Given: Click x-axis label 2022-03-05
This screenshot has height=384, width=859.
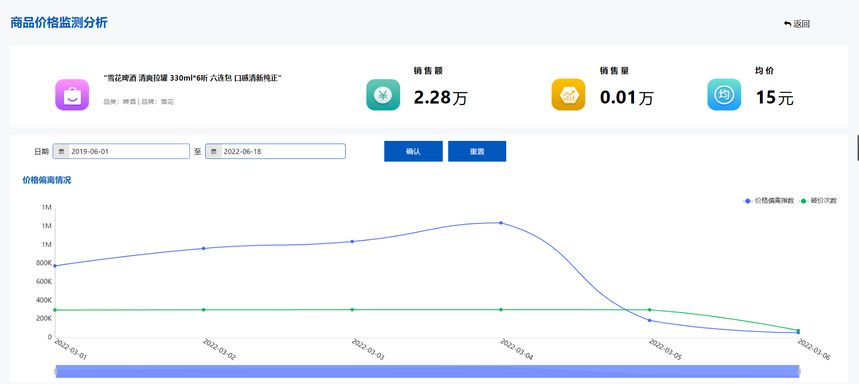Looking at the screenshot, I should (665, 349).
